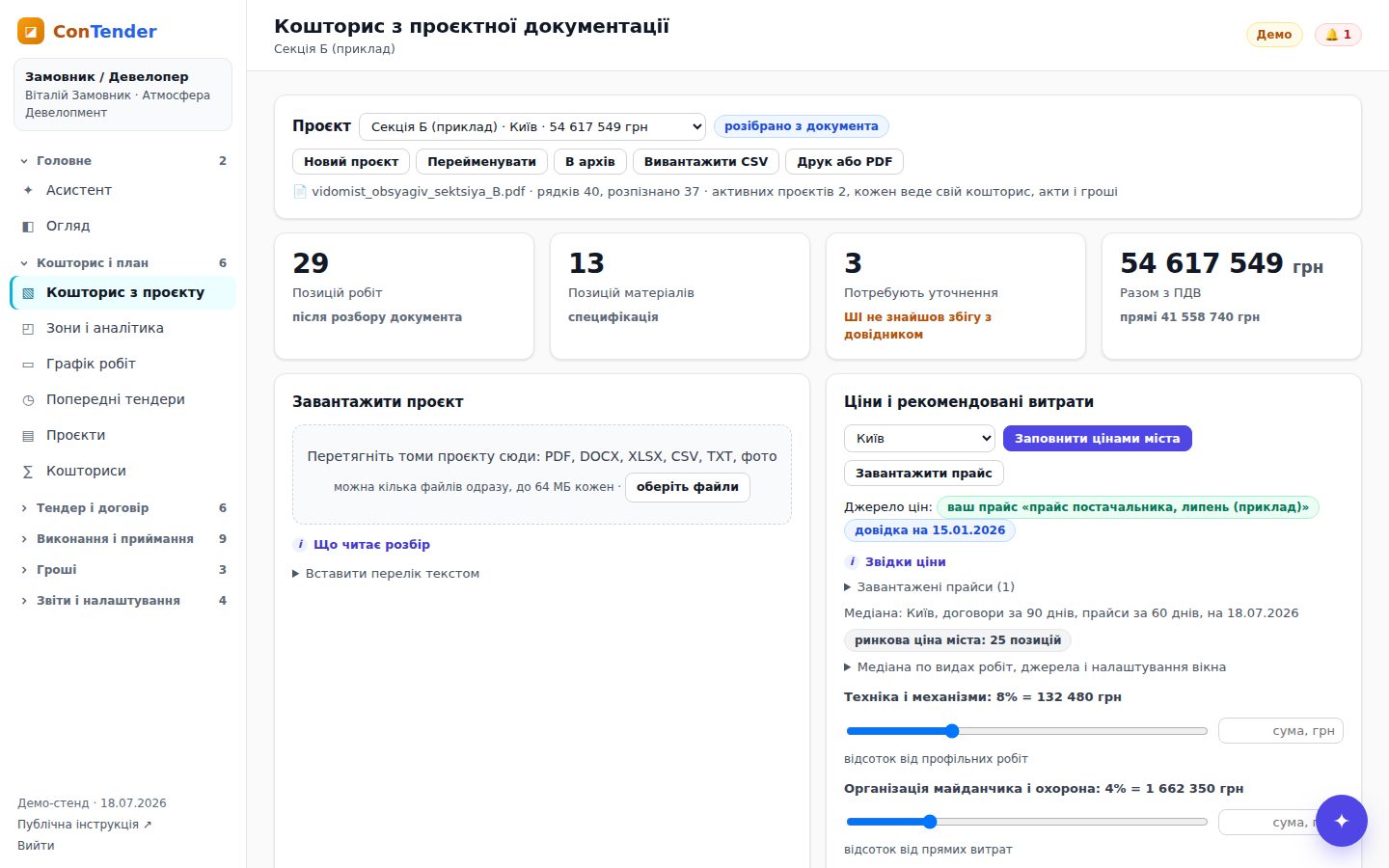The image size is (1389, 868).
Task: Click the Графік робіт icon
Action: [28, 364]
